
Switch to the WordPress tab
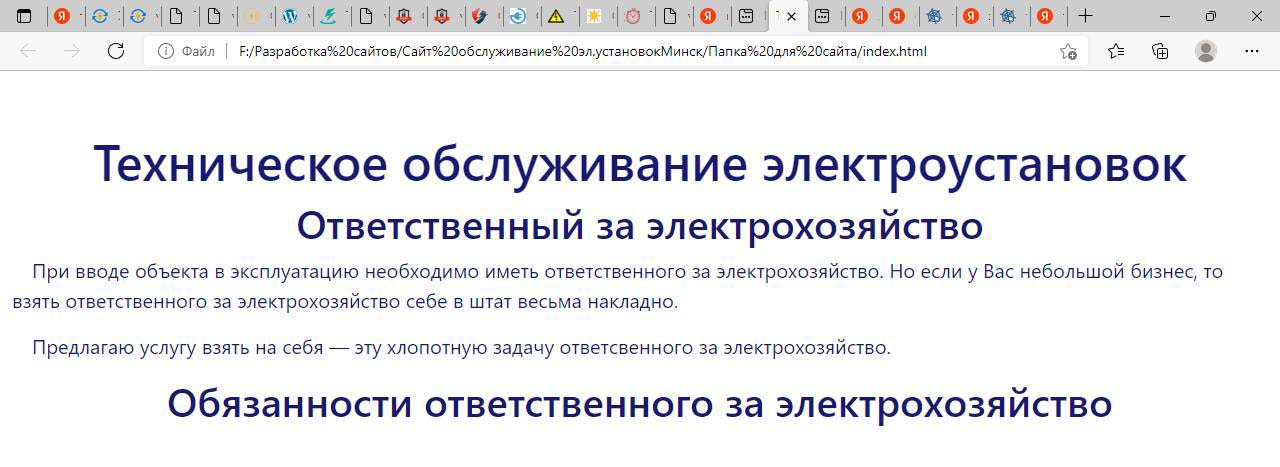(290, 16)
